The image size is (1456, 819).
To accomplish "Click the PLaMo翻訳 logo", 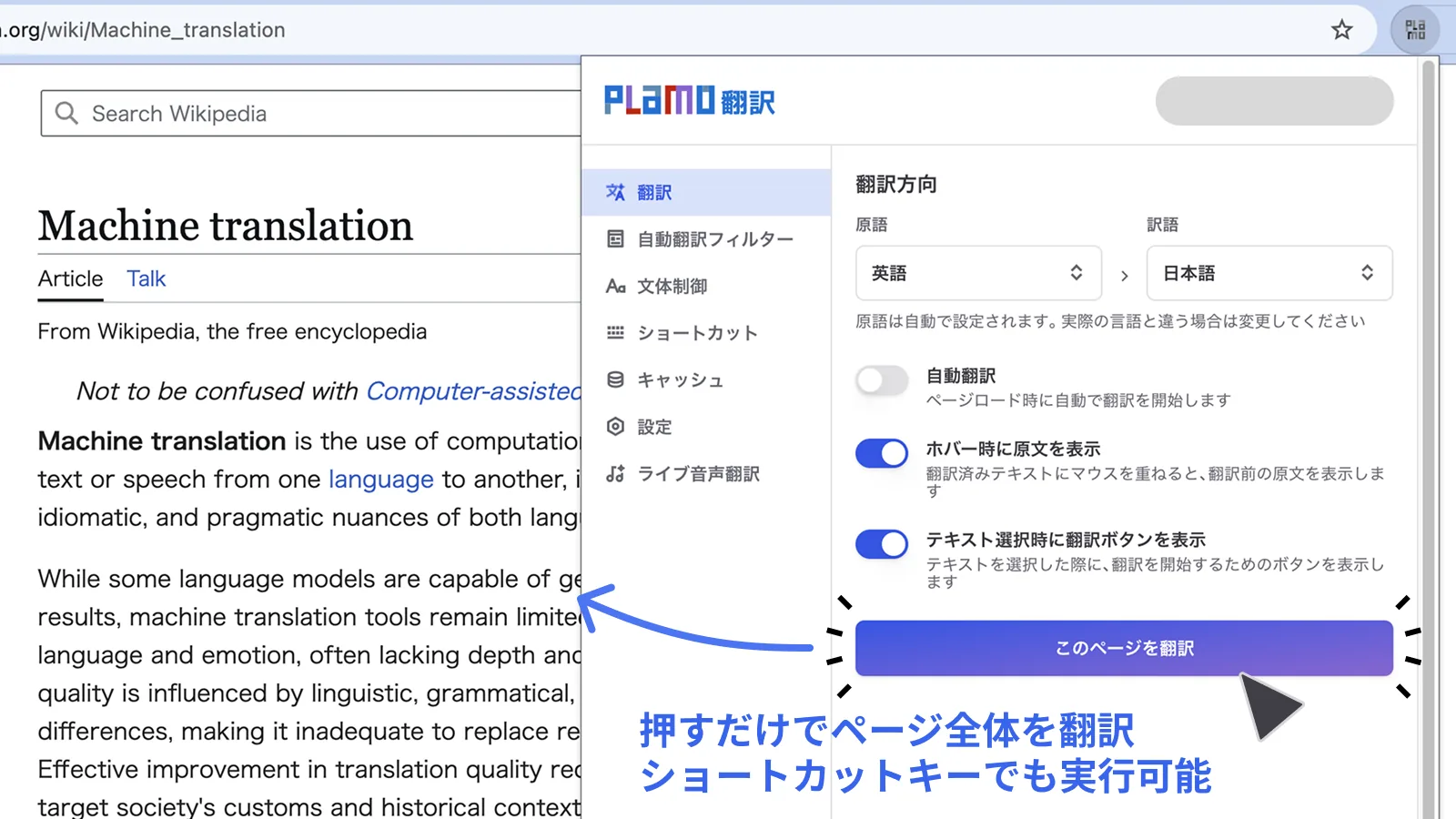I will click(x=690, y=100).
